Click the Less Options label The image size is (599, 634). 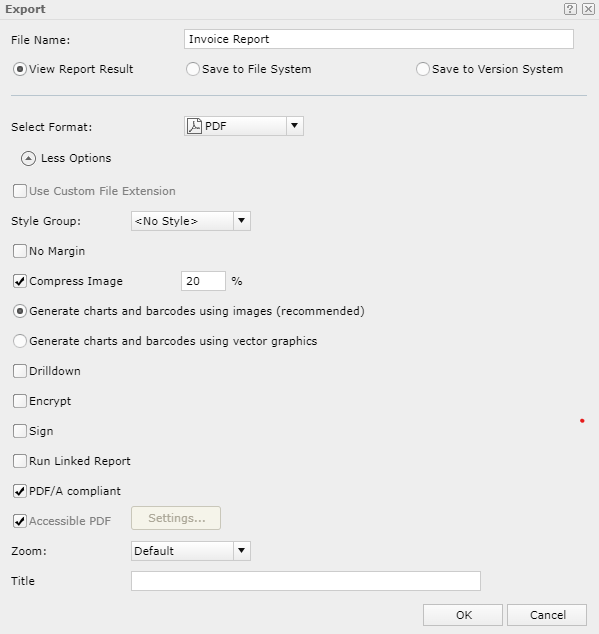tap(76, 158)
